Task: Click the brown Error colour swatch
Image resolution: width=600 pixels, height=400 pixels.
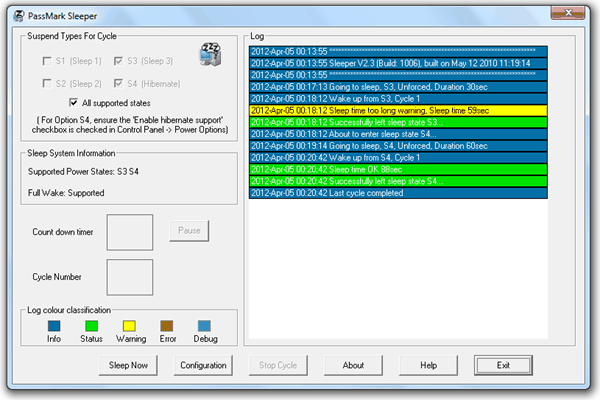Action: point(166,326)
